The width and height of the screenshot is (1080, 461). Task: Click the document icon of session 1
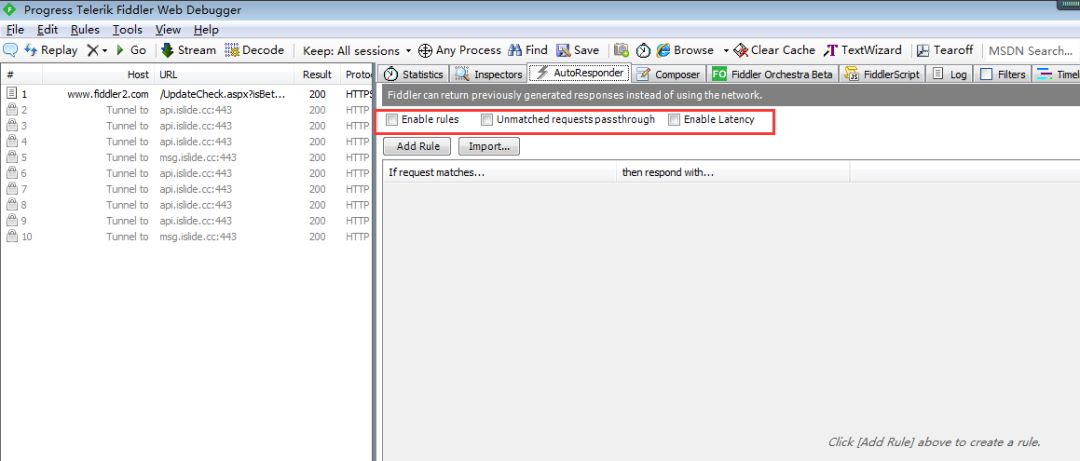pyautogui.click(x=11, y=94)
